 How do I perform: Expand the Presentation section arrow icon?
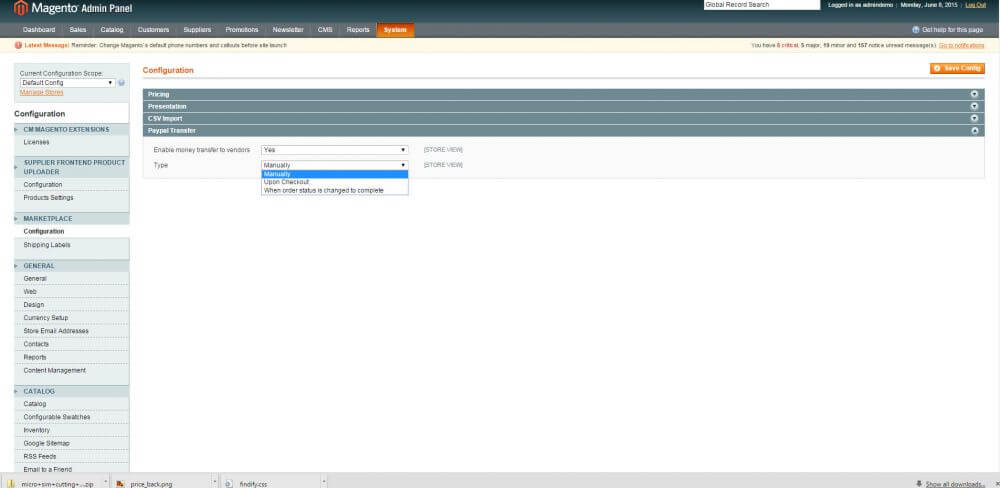pos(974,107)
